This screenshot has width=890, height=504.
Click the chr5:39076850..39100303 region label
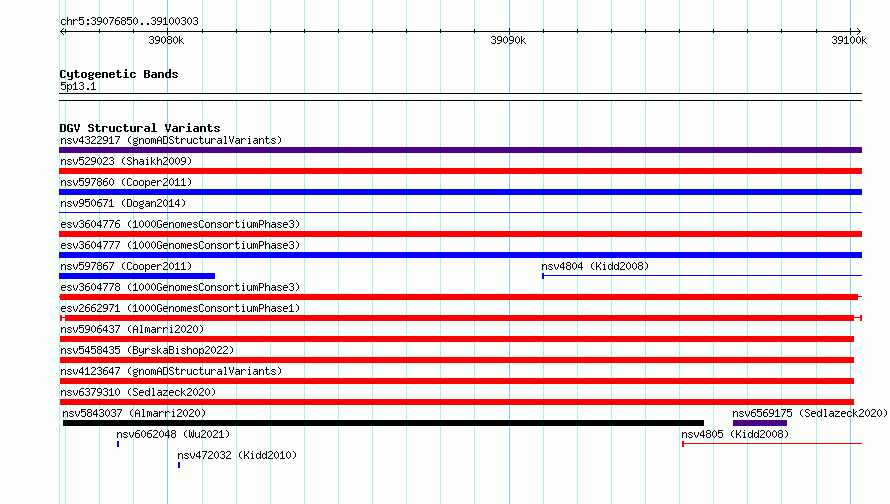[x=129, y=21]
